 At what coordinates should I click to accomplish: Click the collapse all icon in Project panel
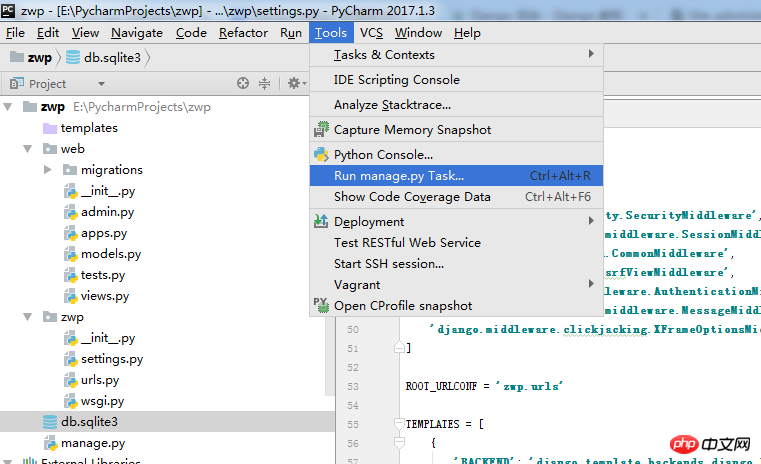tap(265, 83)
